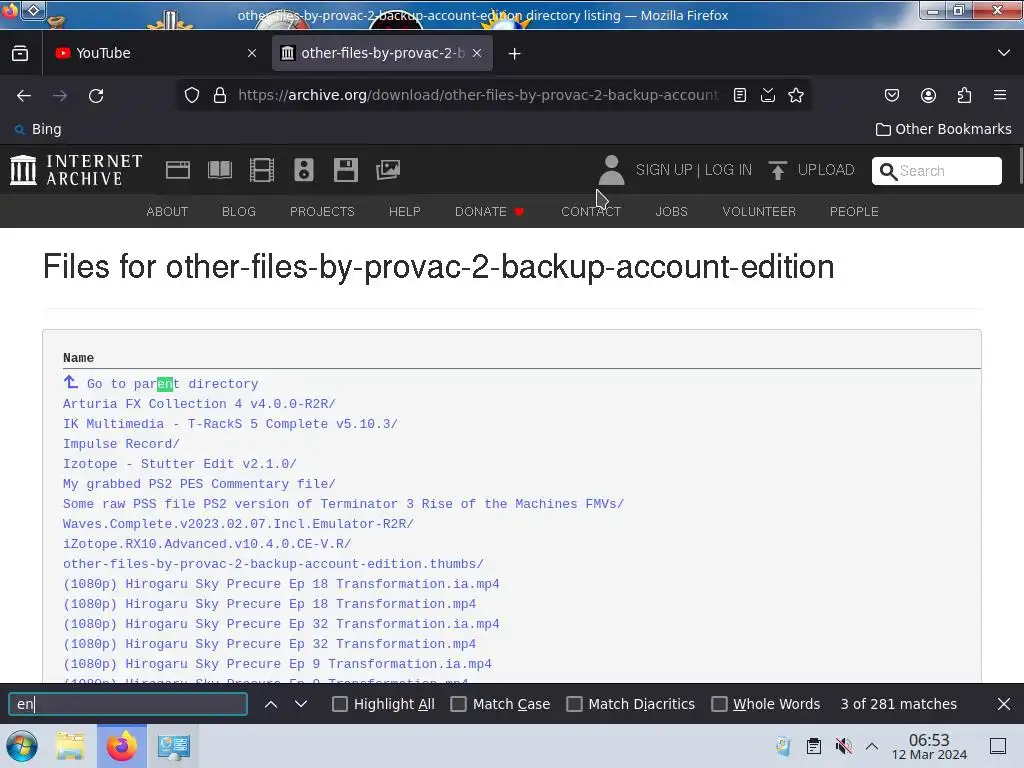The width and height of the screenshot is (1024, 768).
Task: Enable Match Diacritics checkbox
Action: [x=574, y=704]
